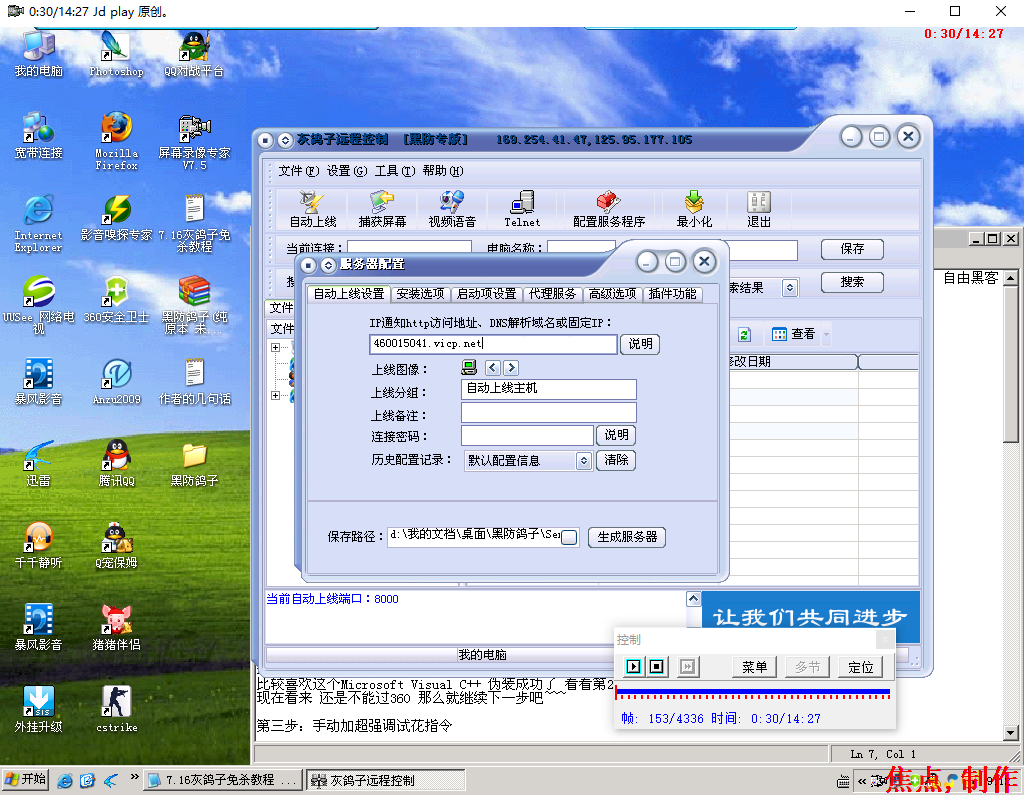Click the blue playback progress bar
The width and height of the screenshot is (1024, 795).
pyautogui.click(x=752, y=690)
